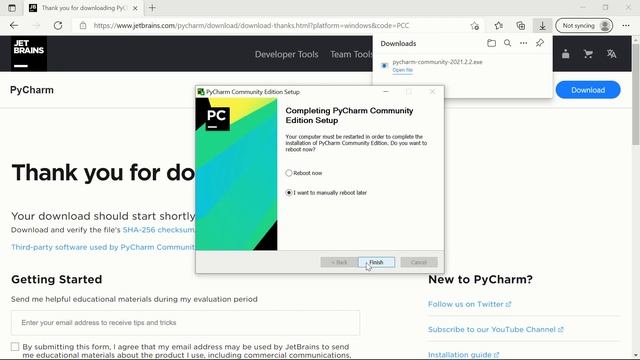Click the PyCharm setup title bar icon

coord(201,92)
